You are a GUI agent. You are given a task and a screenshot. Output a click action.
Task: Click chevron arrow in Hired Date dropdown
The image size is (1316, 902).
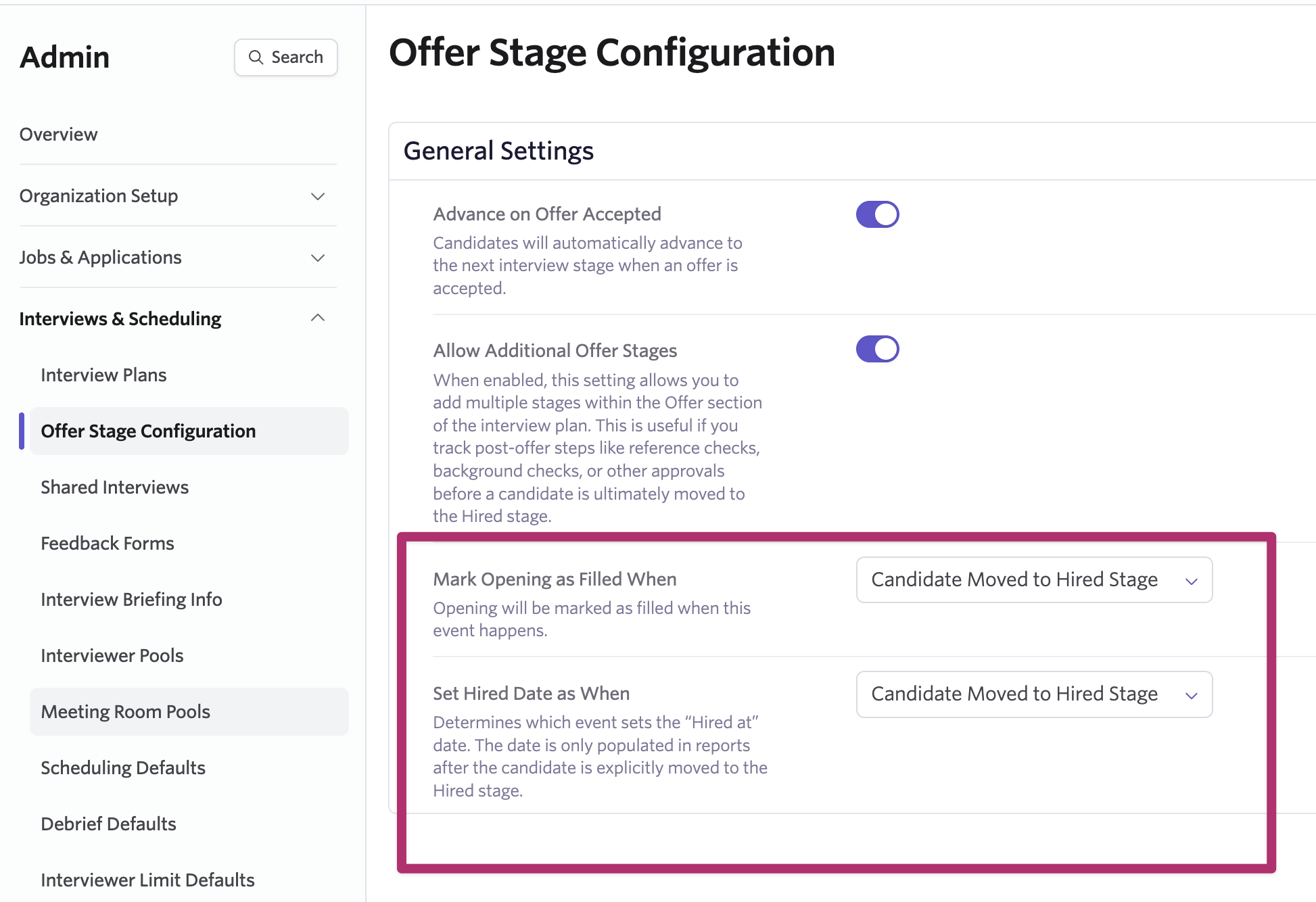1192,695
